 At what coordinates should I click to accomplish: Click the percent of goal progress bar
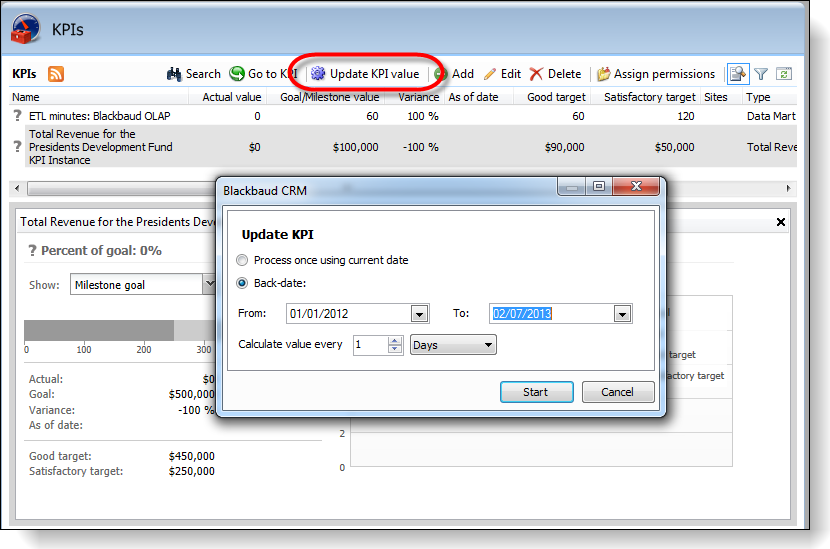pyautogui.click(x=120, y=330)
